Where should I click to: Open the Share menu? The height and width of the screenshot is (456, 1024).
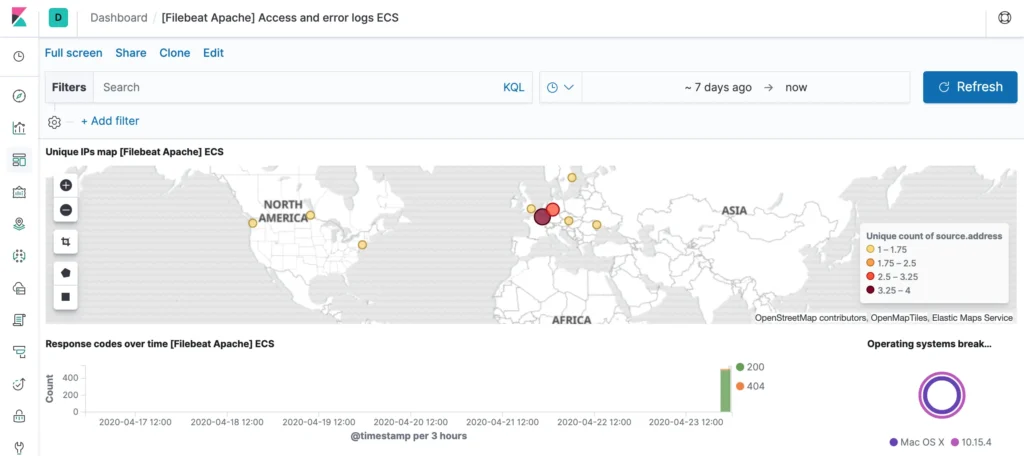click(131, 53)
